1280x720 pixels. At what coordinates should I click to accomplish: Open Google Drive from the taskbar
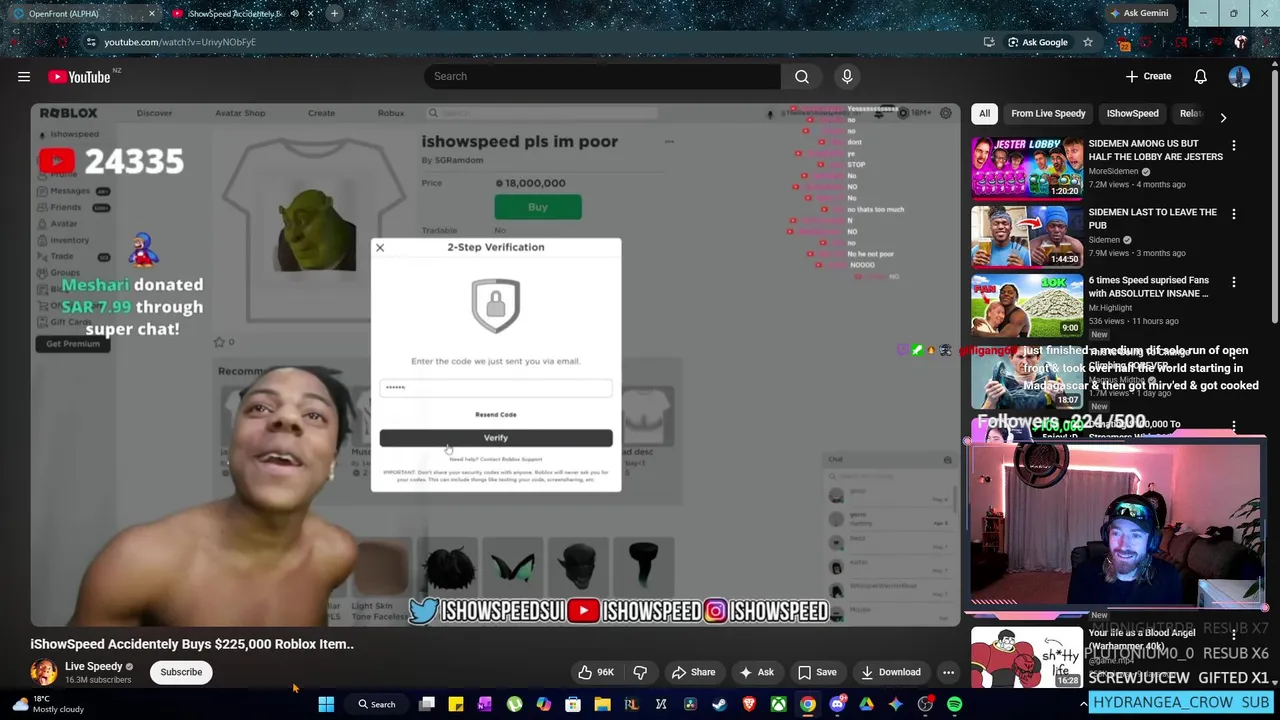coord(866,705)
